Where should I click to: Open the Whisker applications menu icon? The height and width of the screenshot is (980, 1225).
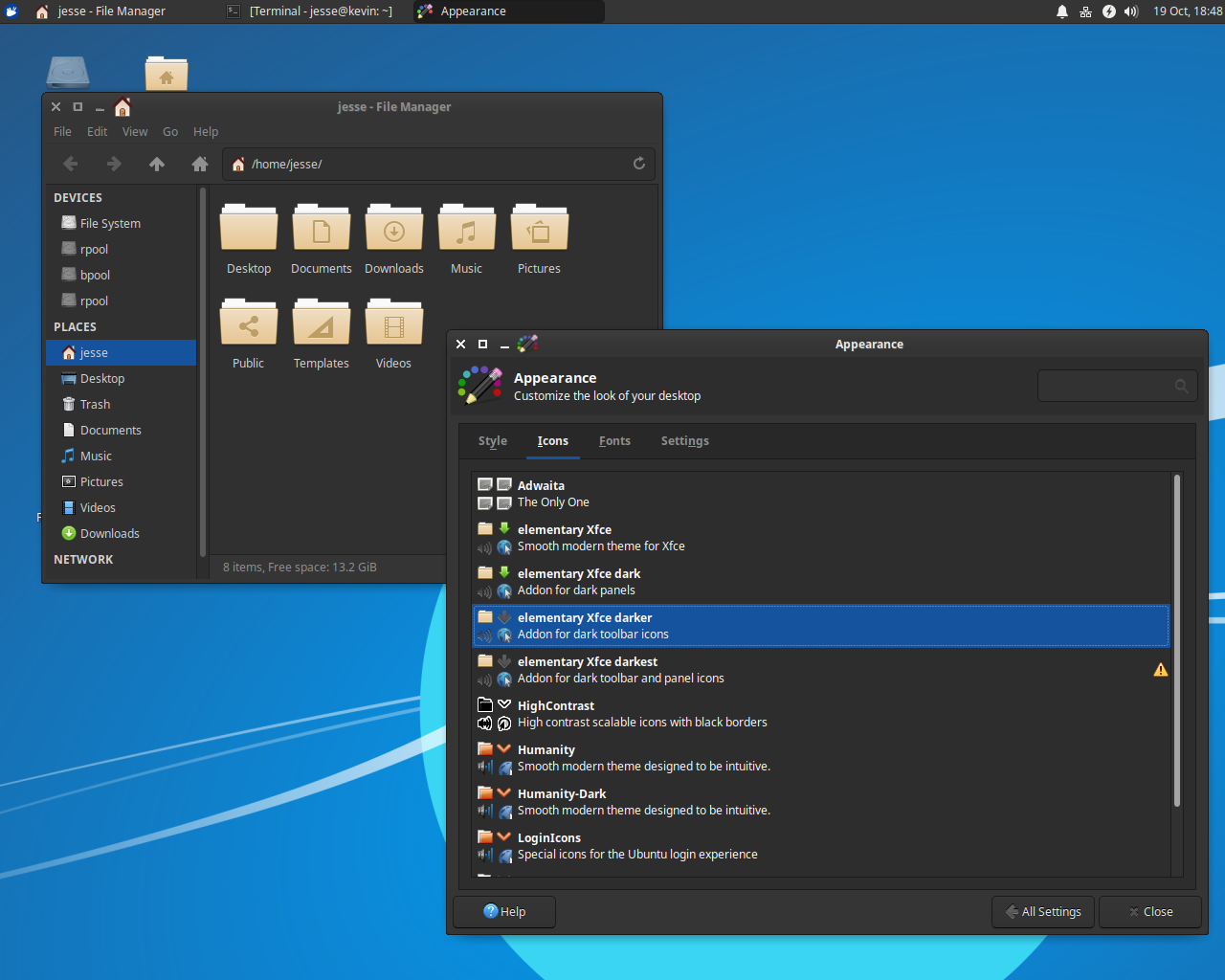click(11, 11)
